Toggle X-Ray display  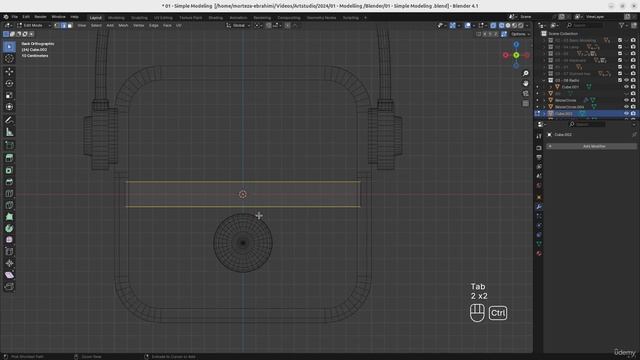[x=493, y=25]
